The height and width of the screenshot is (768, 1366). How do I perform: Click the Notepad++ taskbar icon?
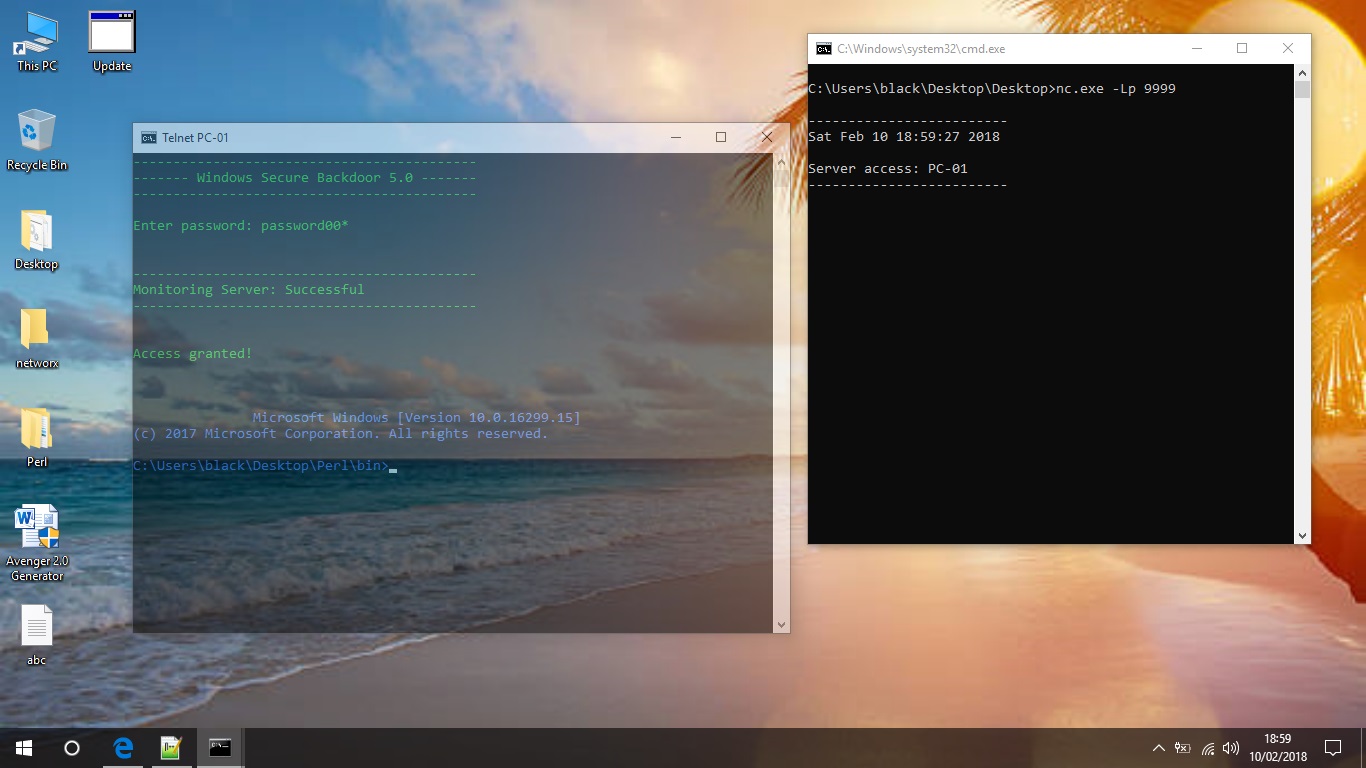tap(171, 748)
